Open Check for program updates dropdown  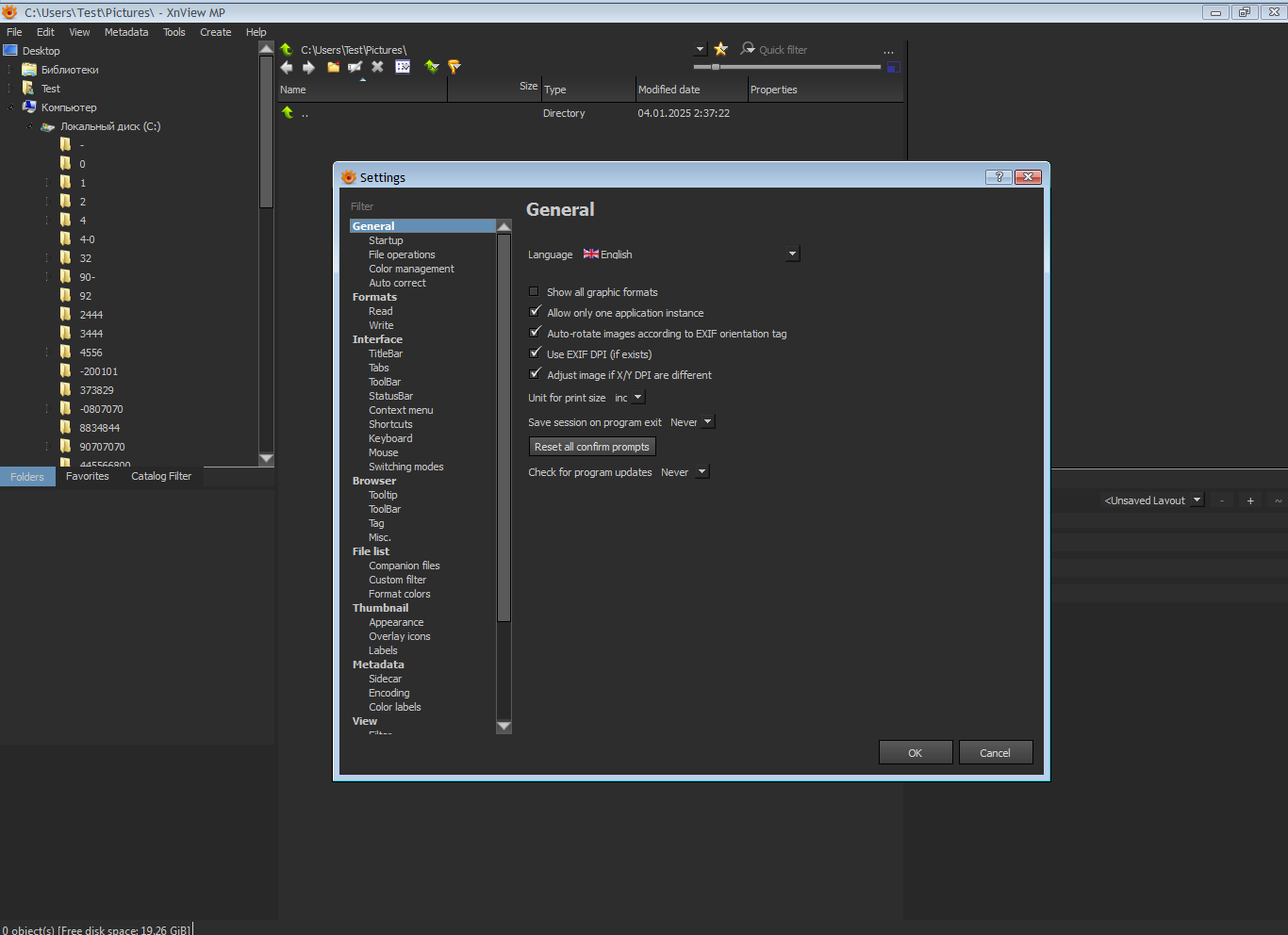tap(702, 472)
